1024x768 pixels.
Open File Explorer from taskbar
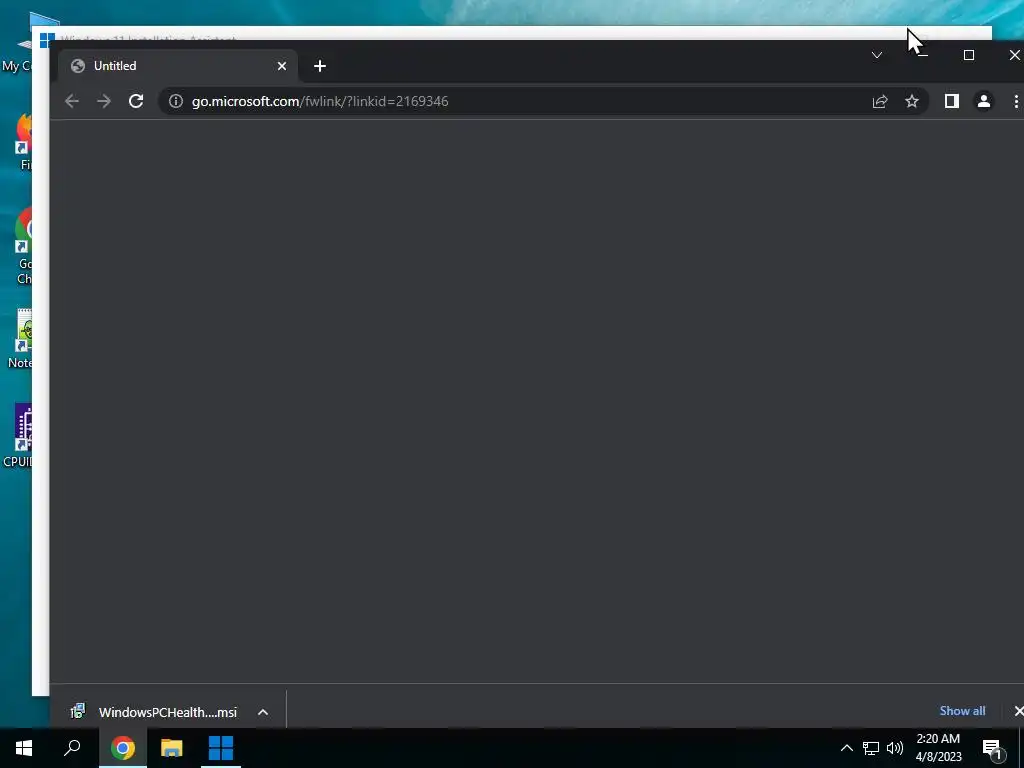(x=172, y=748)
